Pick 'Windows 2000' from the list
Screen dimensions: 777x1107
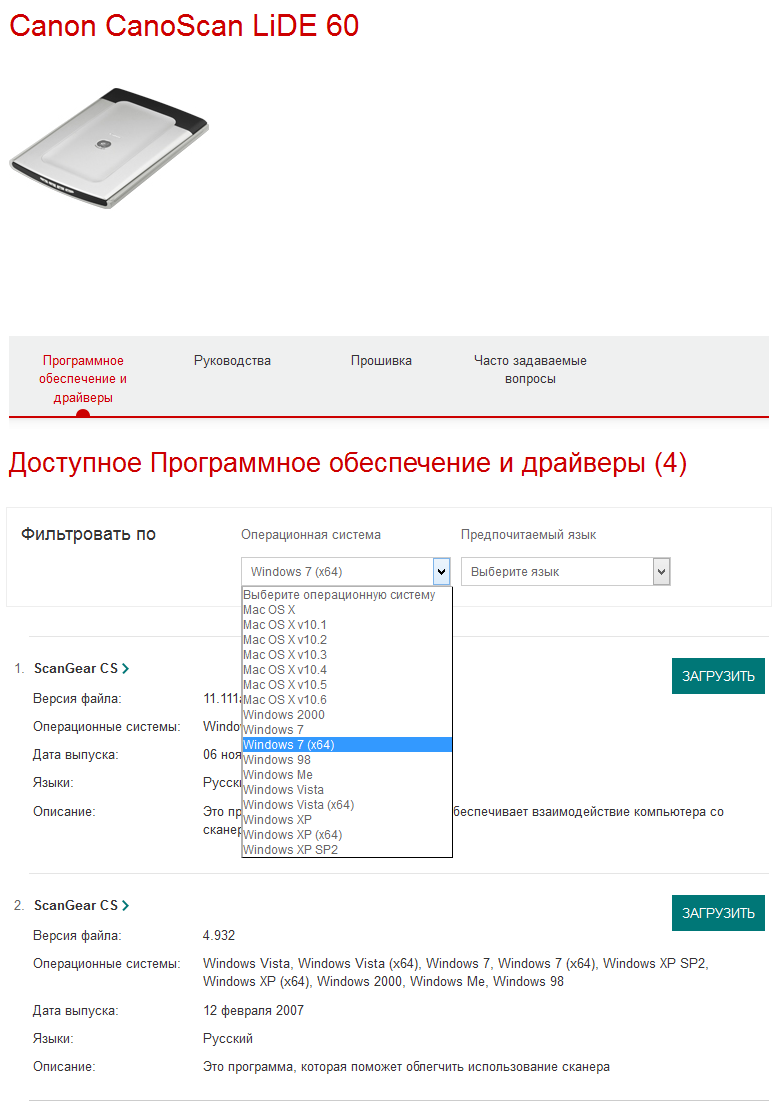(347, 714)
